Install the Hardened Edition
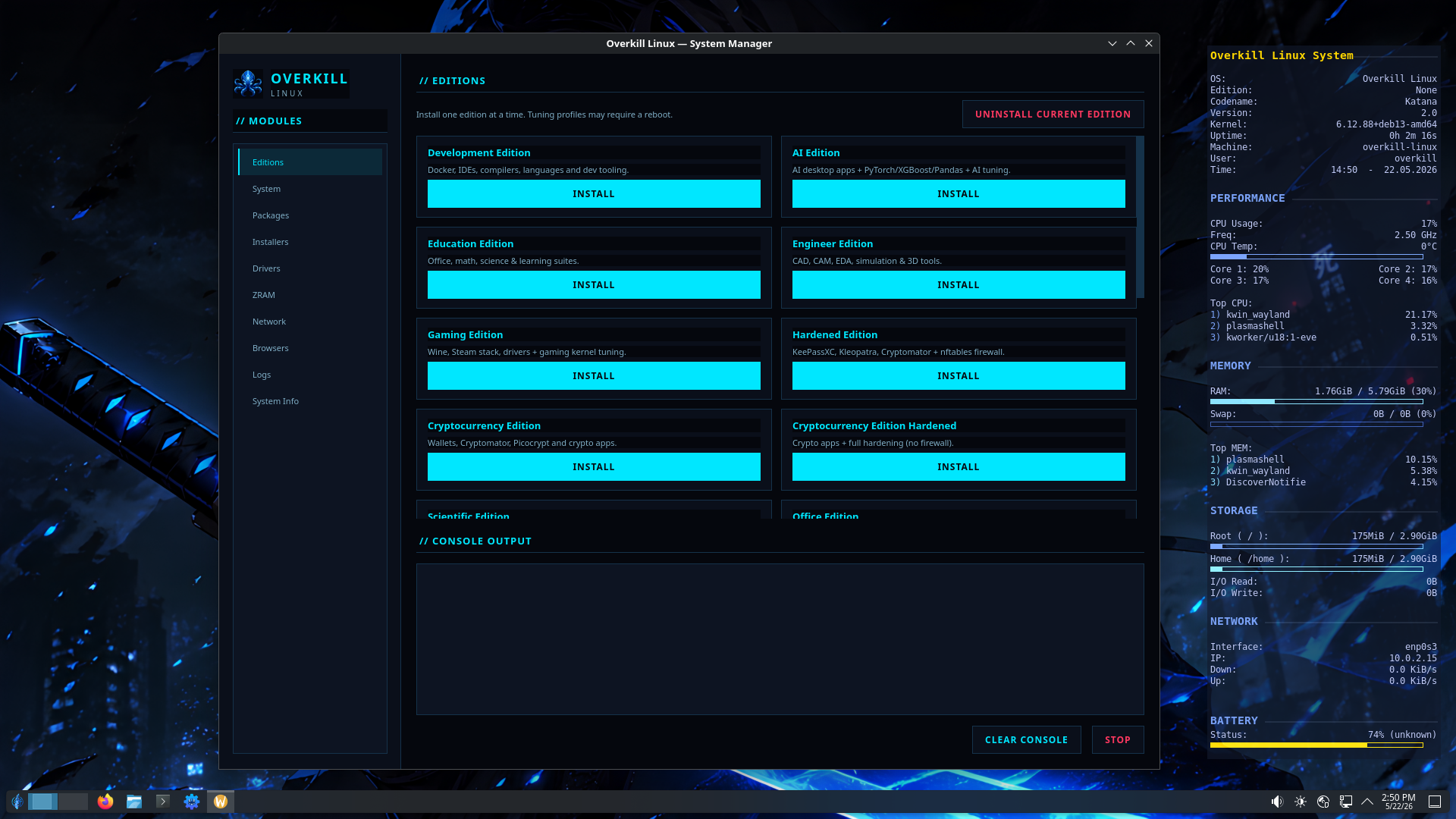1456x819 pixels. tap(959, 375)
